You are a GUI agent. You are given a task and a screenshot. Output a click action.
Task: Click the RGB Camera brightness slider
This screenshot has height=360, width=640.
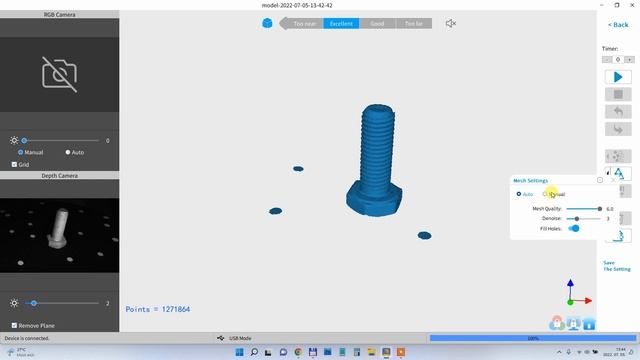pyautogui.click(x=60, y=140)
